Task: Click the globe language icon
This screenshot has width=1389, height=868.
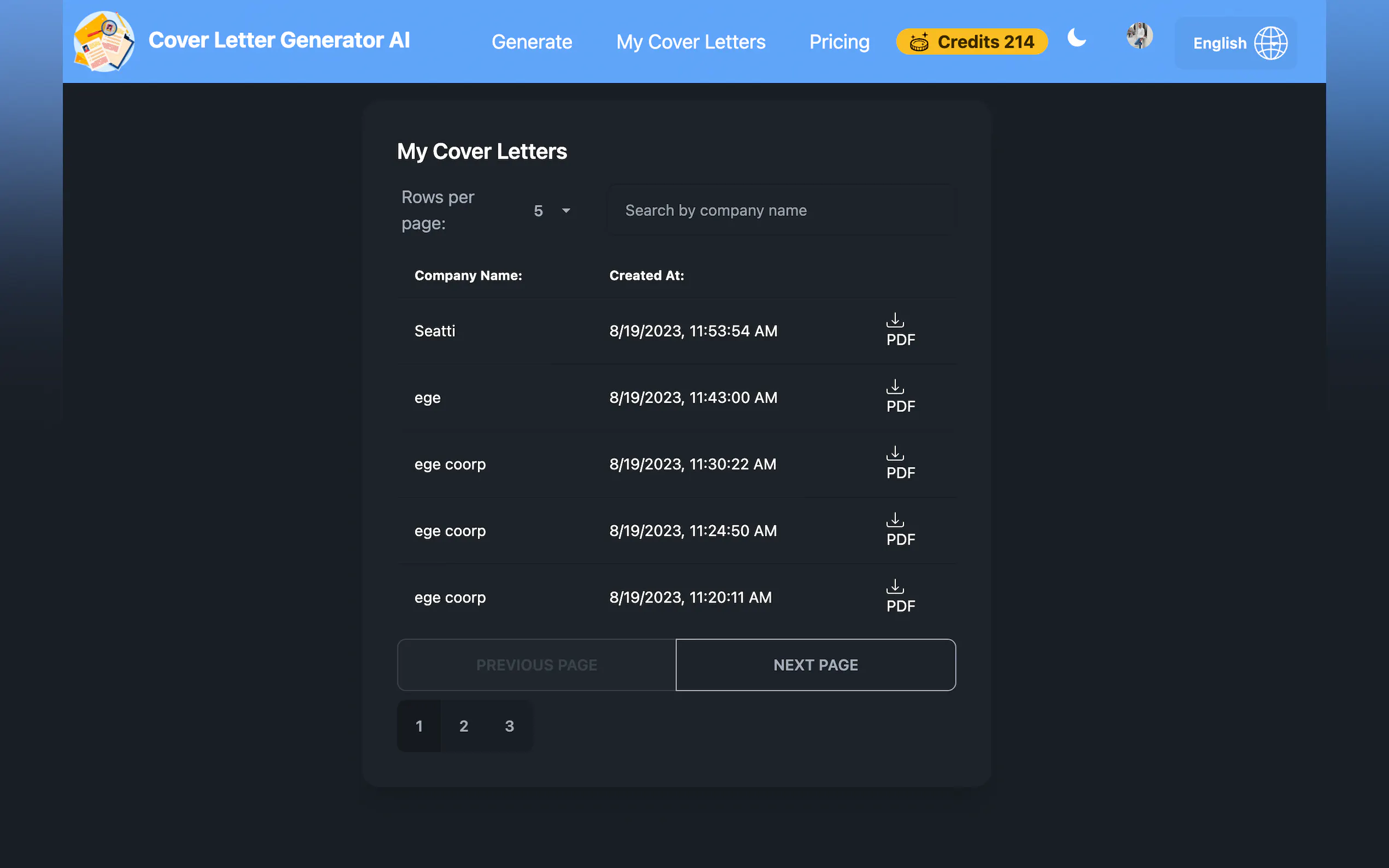Action: [x=1270, y=43]
